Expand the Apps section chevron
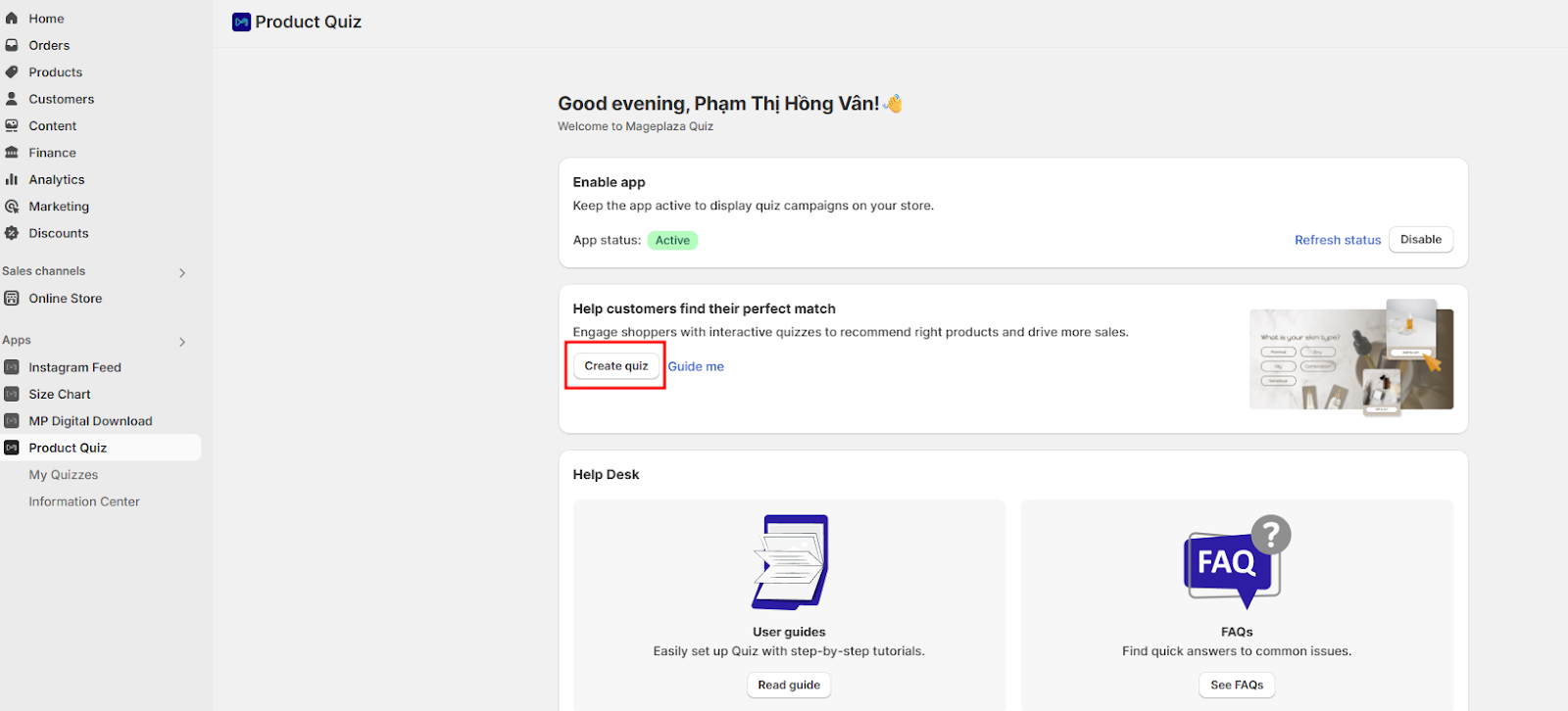The width and height of the screenshot is (1568, 711). 182,342
